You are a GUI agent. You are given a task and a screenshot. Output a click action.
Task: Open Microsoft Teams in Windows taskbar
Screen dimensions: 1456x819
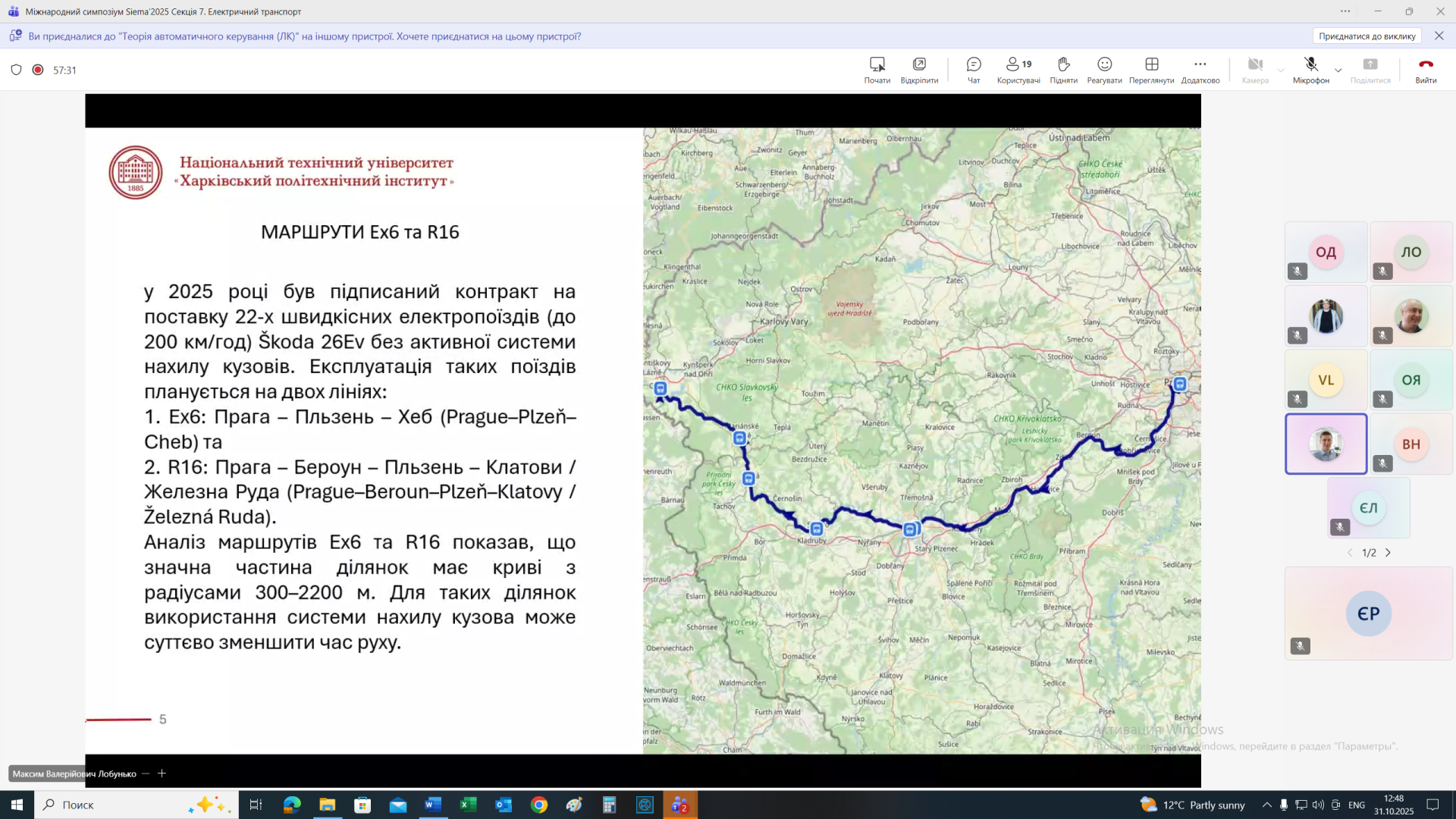pyautogui.click(x=679, y=805)
